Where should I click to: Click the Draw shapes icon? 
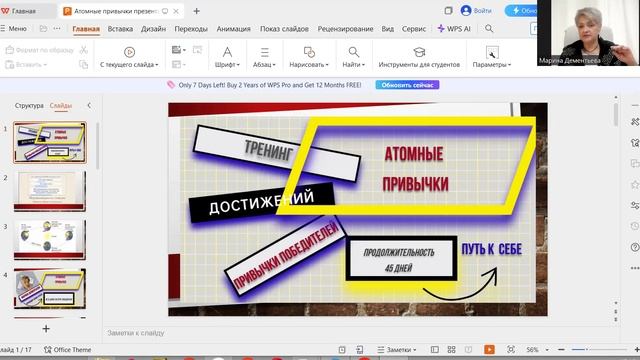[x=309, y=52]
